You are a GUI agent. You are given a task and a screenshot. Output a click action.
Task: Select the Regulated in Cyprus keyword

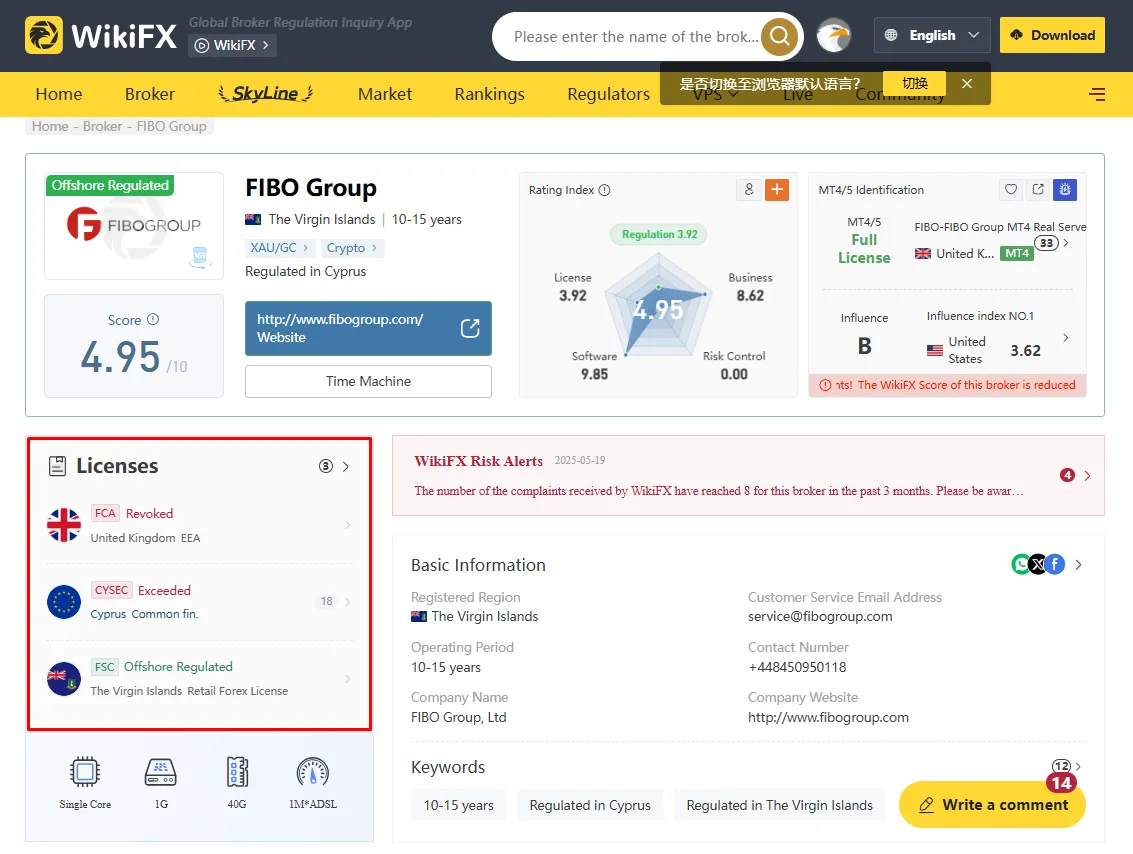click(x=590, y=805)
